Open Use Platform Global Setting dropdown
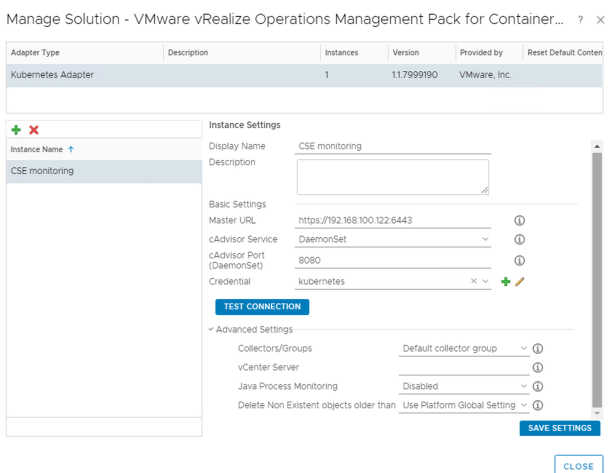The image size is (615, 473). pos(524,405)
